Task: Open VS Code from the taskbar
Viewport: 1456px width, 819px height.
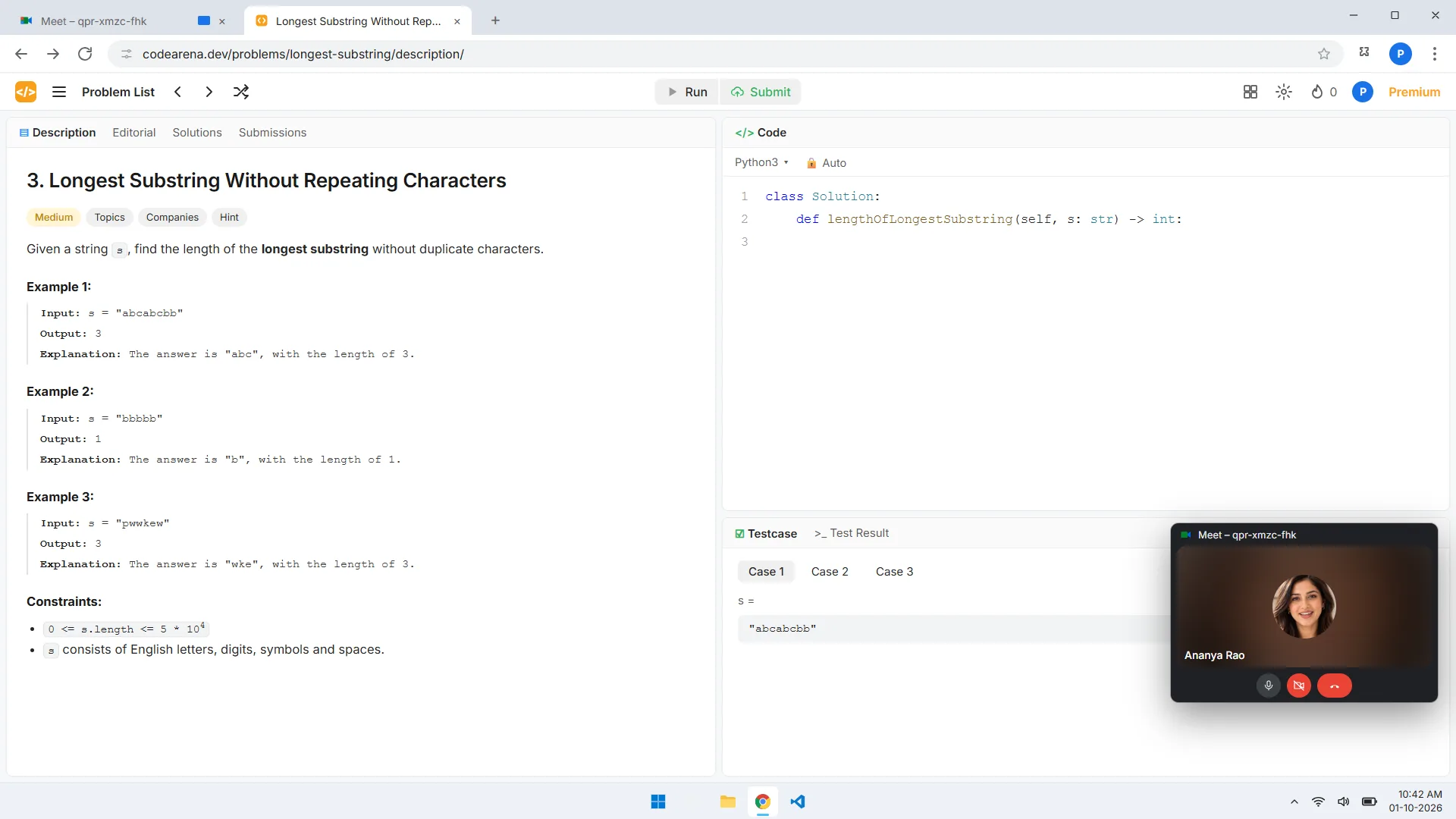Action: 798,802
